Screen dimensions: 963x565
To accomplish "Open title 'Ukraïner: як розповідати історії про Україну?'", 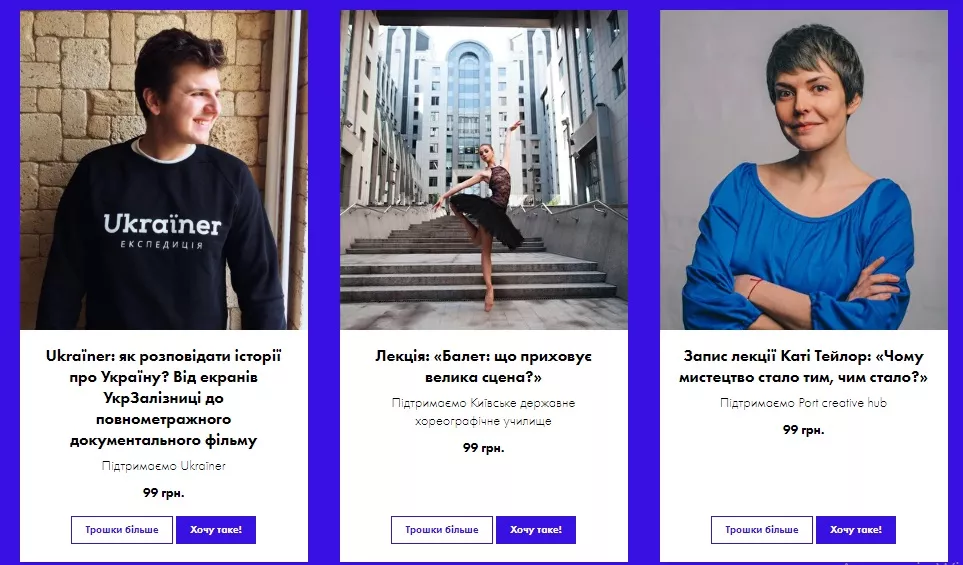I will (163, 398).
